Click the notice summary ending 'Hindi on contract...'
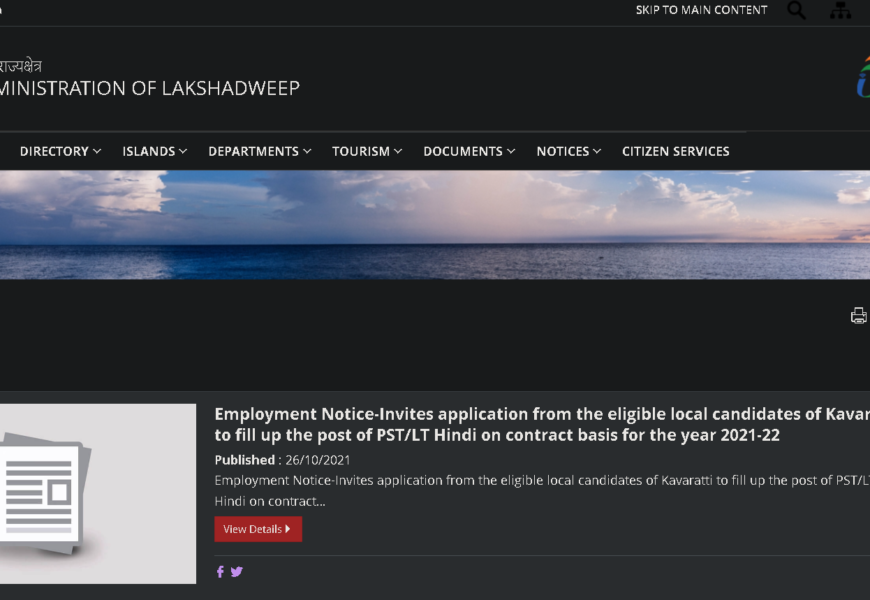The height and width of the screenshot is (600, 870). point(542,490)
